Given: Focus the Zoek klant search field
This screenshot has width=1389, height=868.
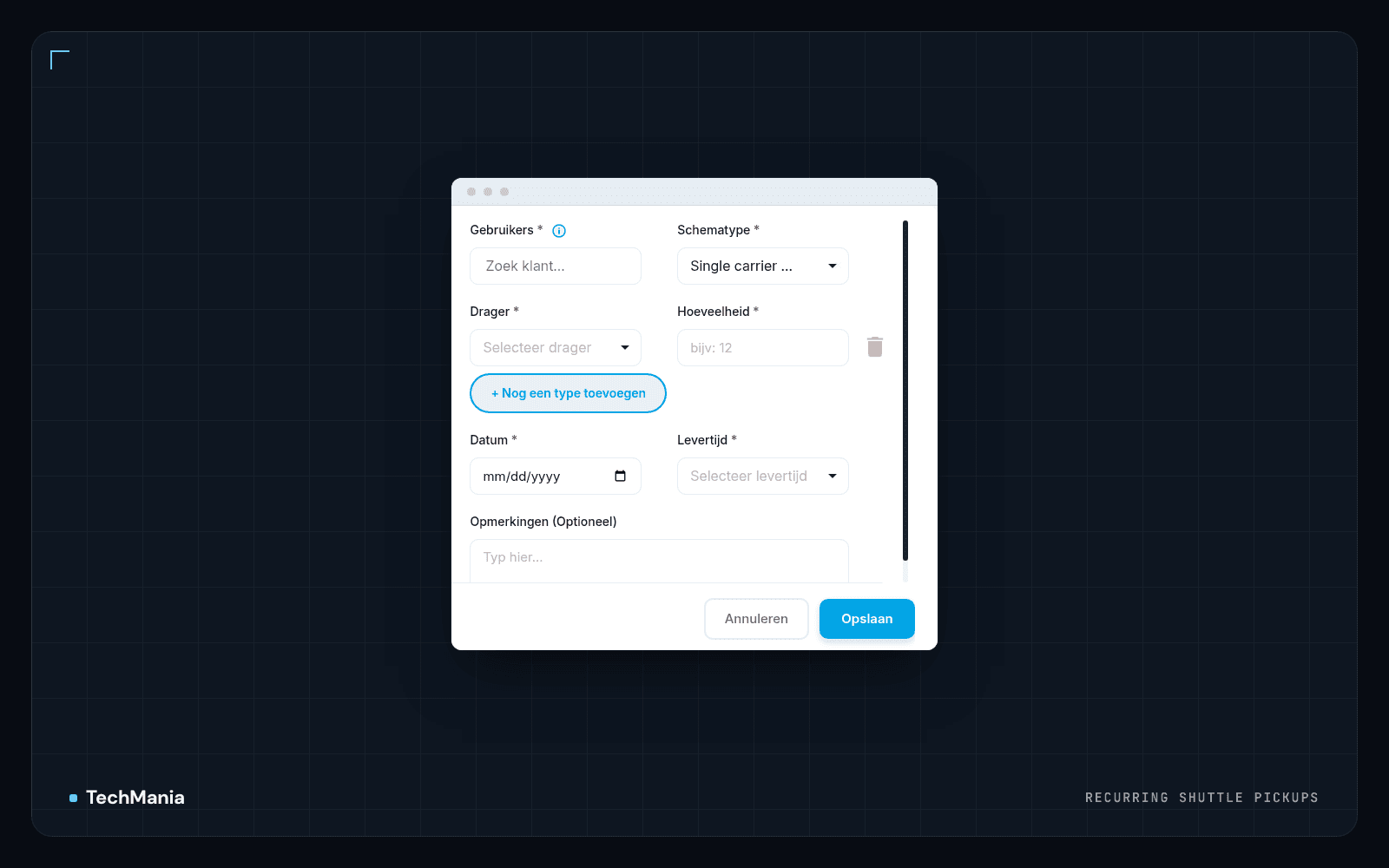Looking at the screenshot, I should click(x=556, y=266).
